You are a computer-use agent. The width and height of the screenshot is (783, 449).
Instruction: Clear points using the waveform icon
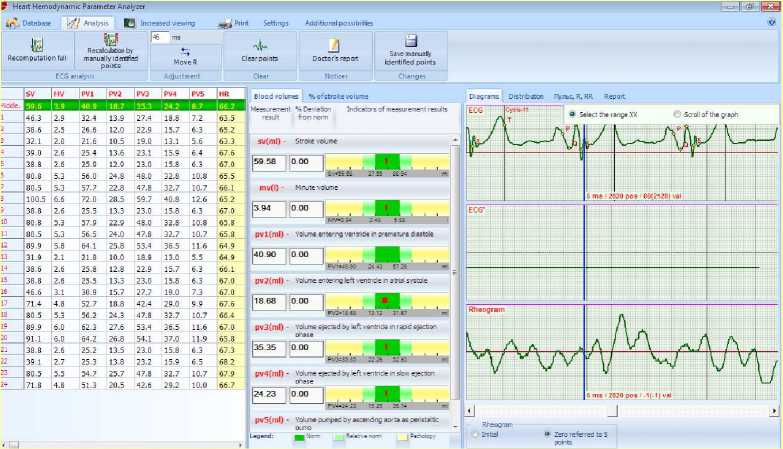[259, 45]
